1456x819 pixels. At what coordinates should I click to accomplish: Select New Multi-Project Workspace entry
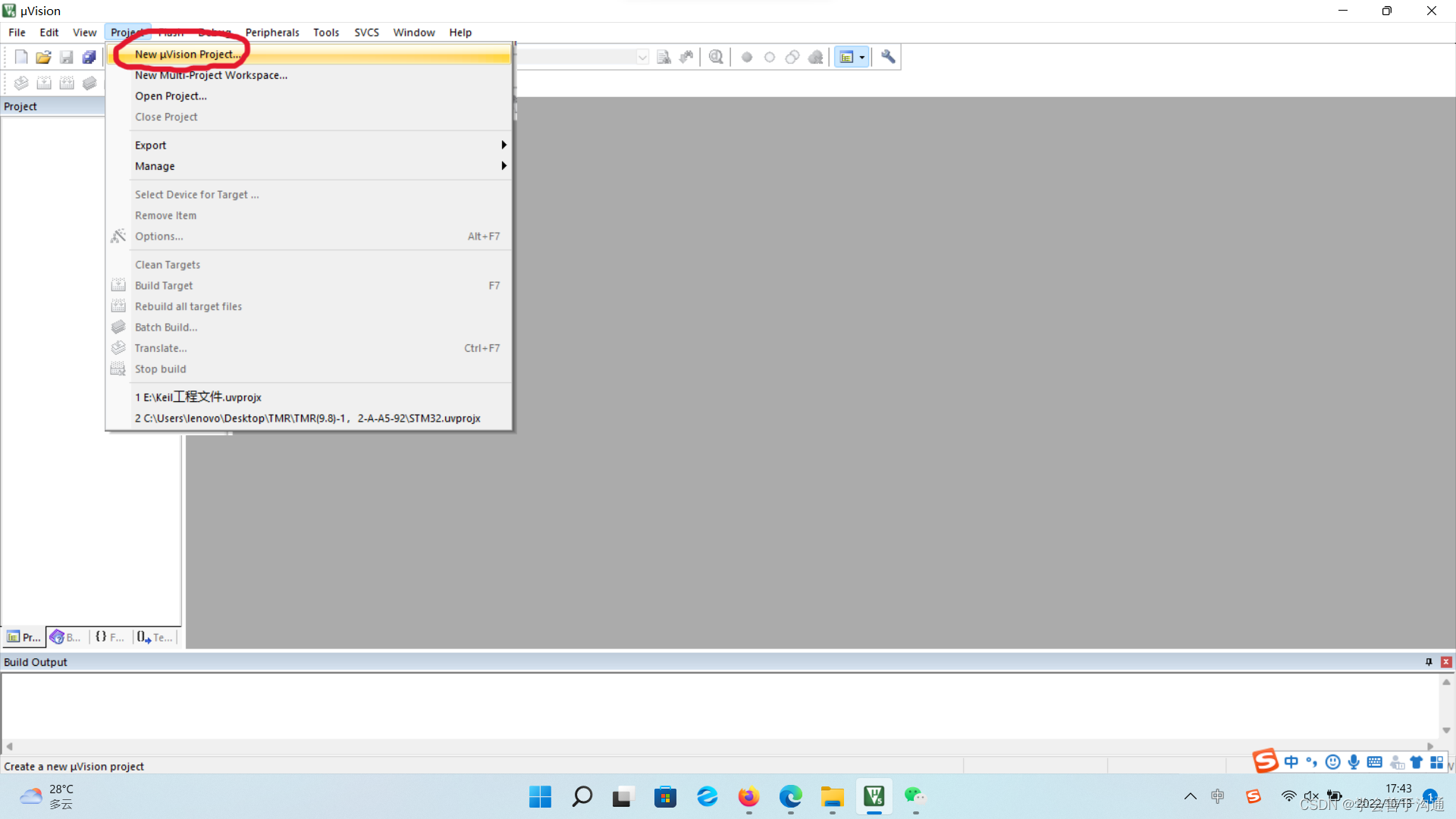click(211, 75)
